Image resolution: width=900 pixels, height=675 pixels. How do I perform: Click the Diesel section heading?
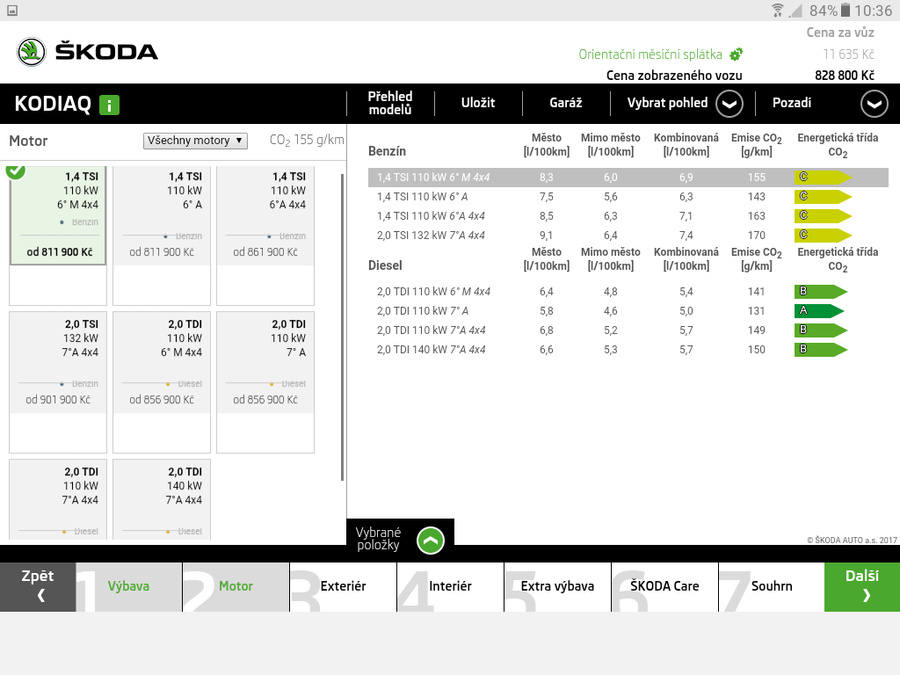[x=385, y=266]
